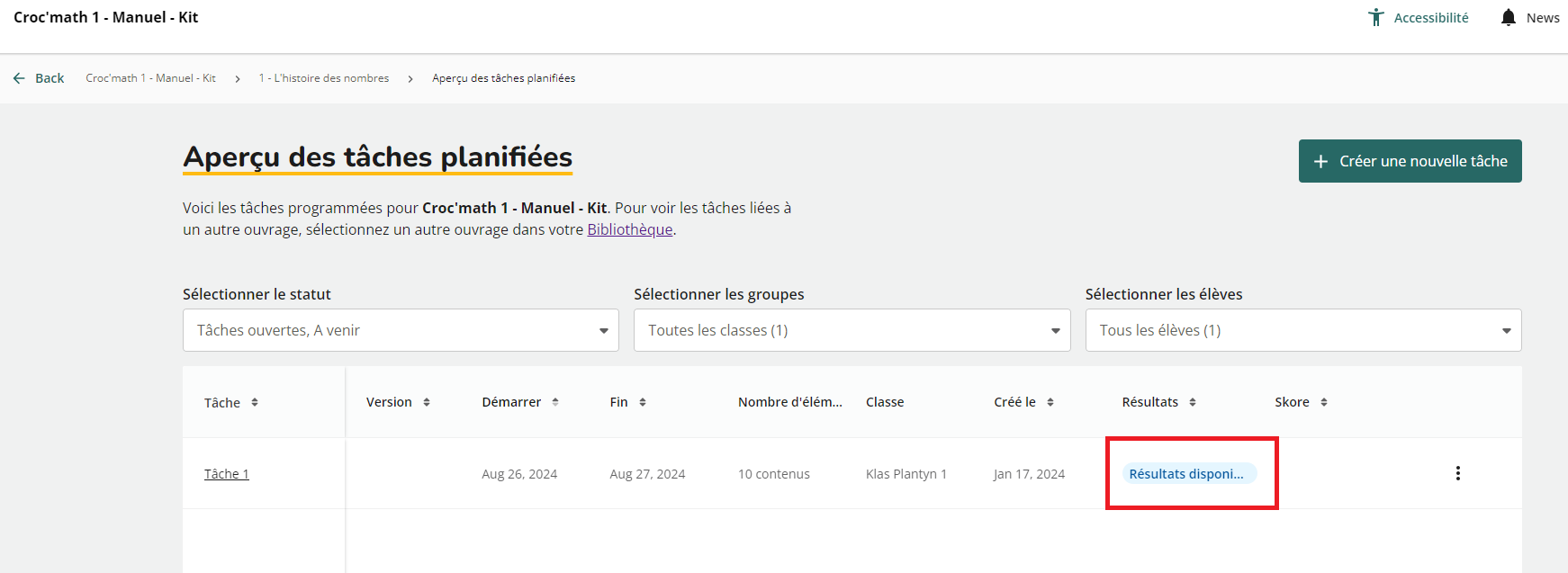
Task: Expand the Tous les élèves dropdown
Action: (x=1302, y=330)
